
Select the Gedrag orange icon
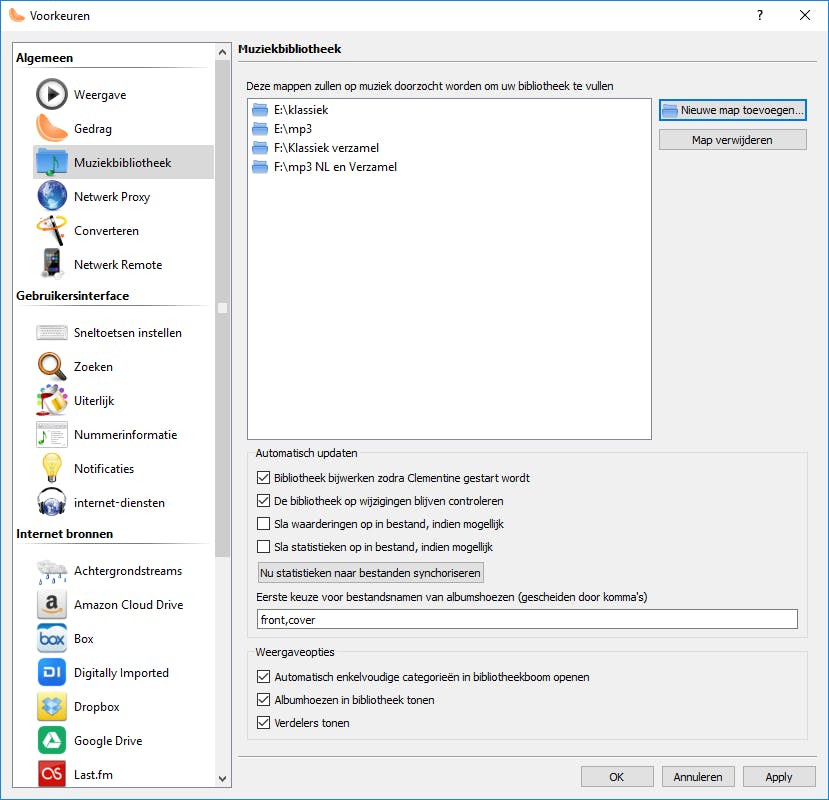pyautogui.click(x=52, y=128)
